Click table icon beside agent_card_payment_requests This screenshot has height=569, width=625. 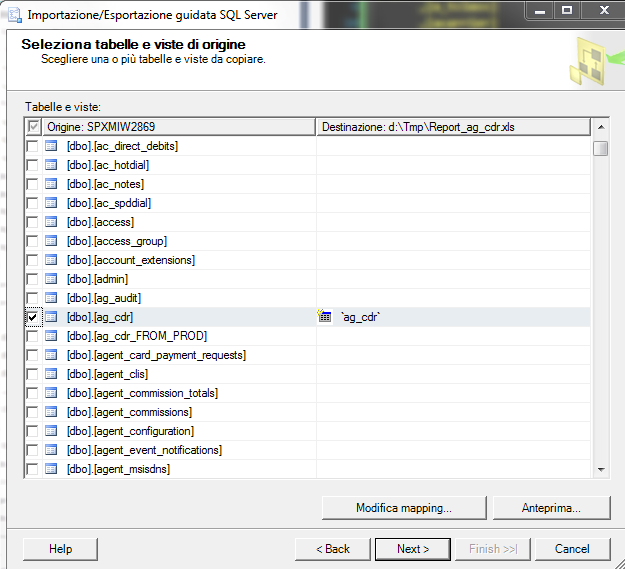[51, 355]
